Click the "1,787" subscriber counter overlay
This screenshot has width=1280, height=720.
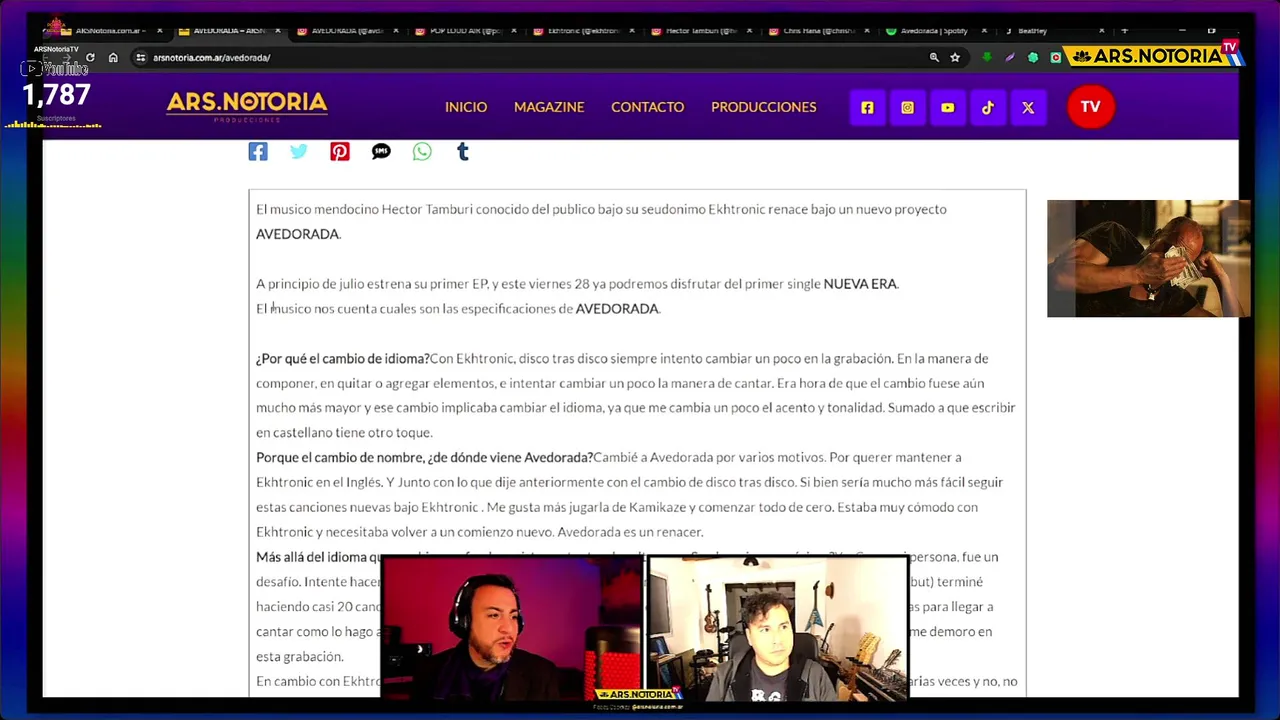(57, 96)
